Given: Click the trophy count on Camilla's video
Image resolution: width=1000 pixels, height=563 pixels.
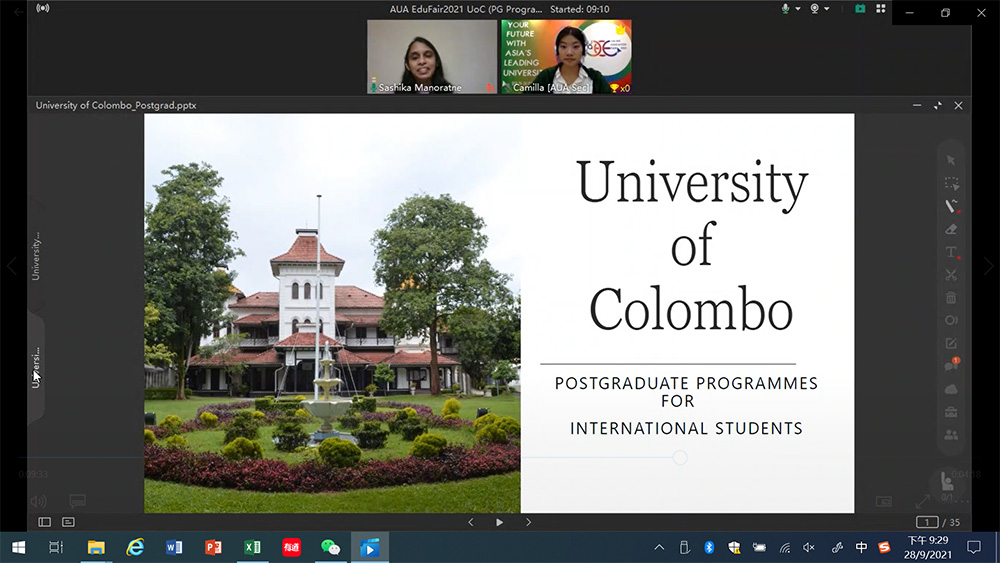Looking at the screenshot, I should pos(619,88).
